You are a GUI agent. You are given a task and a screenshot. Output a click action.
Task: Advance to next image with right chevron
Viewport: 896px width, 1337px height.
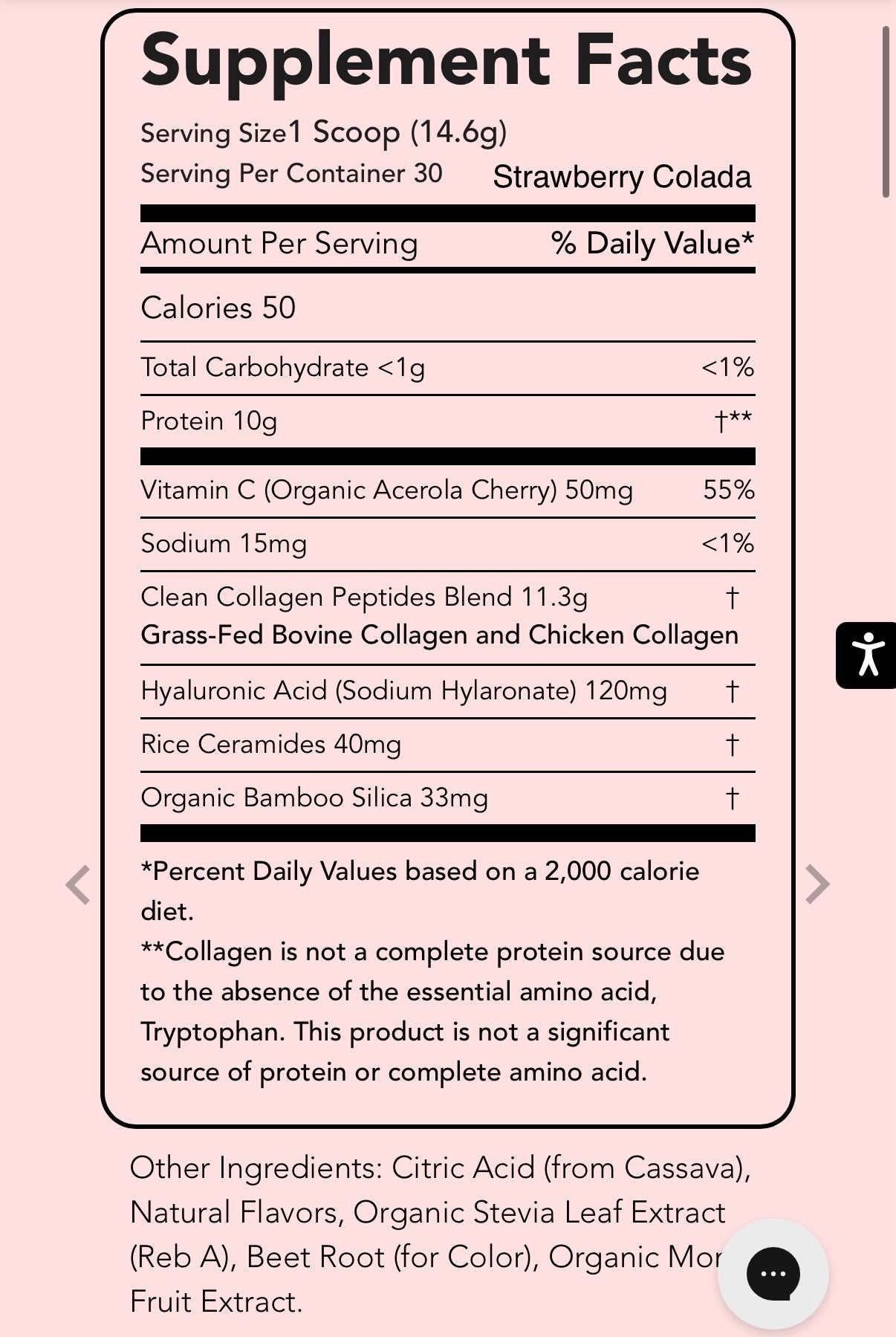point(817,884)
